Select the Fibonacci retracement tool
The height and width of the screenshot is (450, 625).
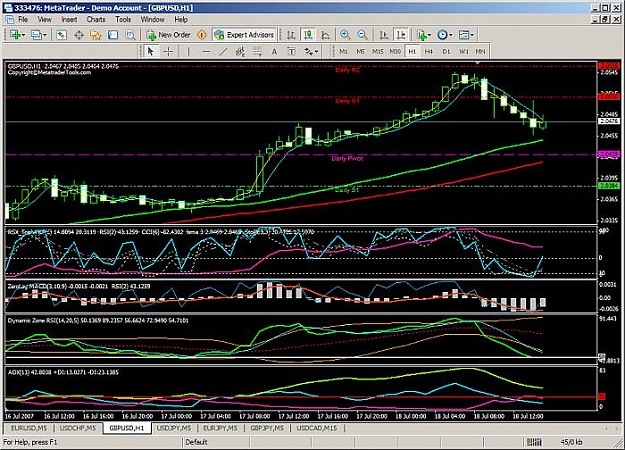click(257, 51)
